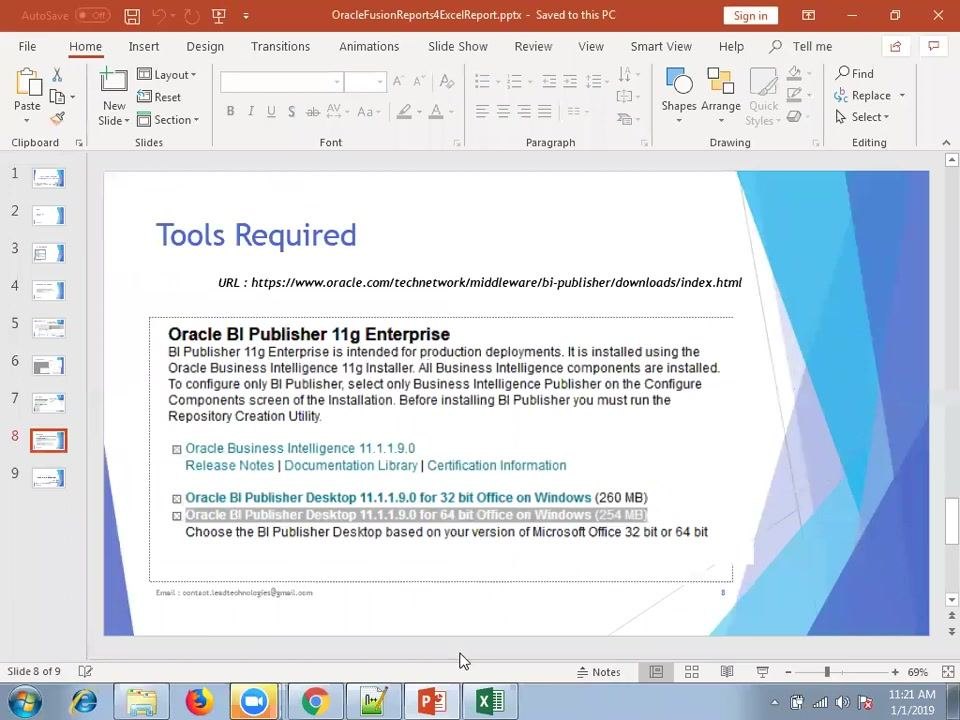Open the Insert tab
This screenshot has height=720, width=960.
point(144,47)
